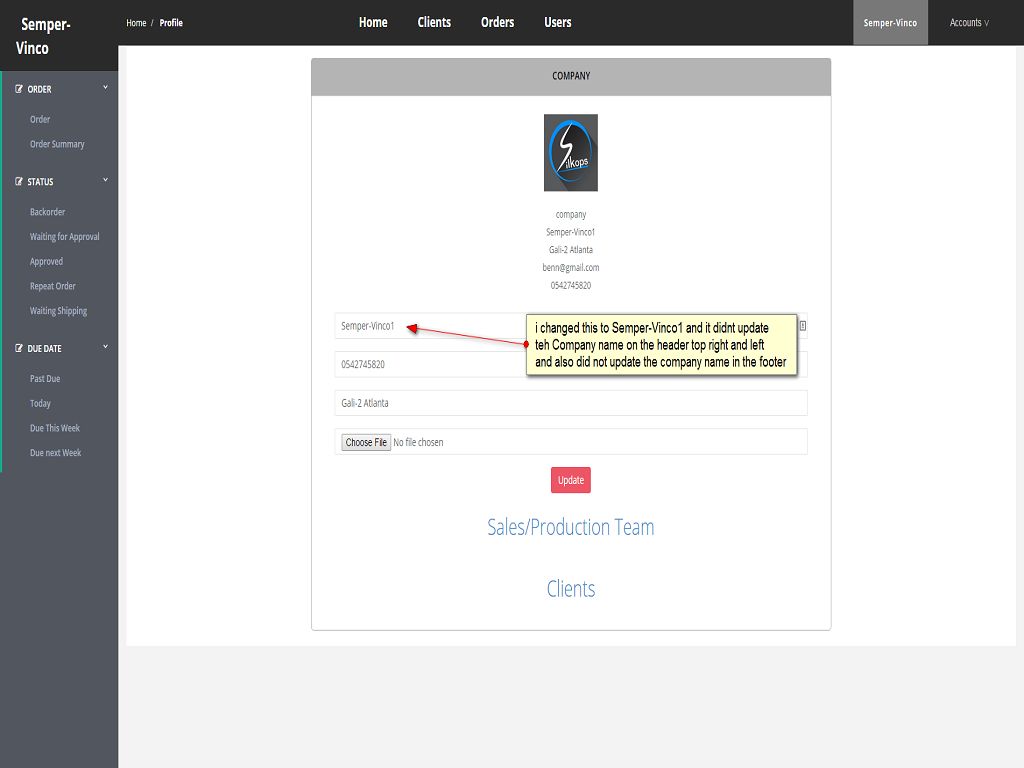Click the COMPANY panel header
This screenshot has height=768, width=1024.
[571, 76]
